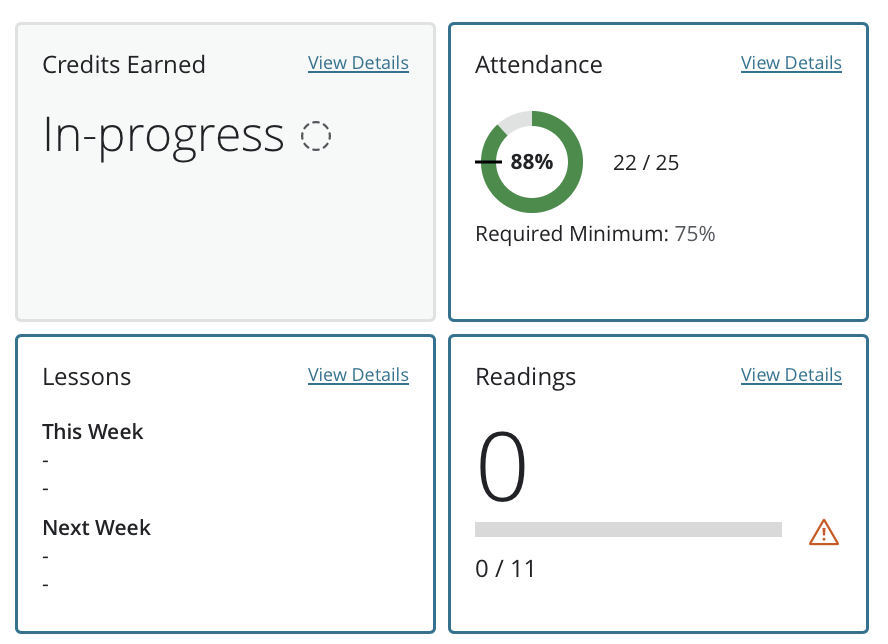This screenshot has width=888, height=644.
Task: Click the Next Week lessons label
Action: click(97, 528)
